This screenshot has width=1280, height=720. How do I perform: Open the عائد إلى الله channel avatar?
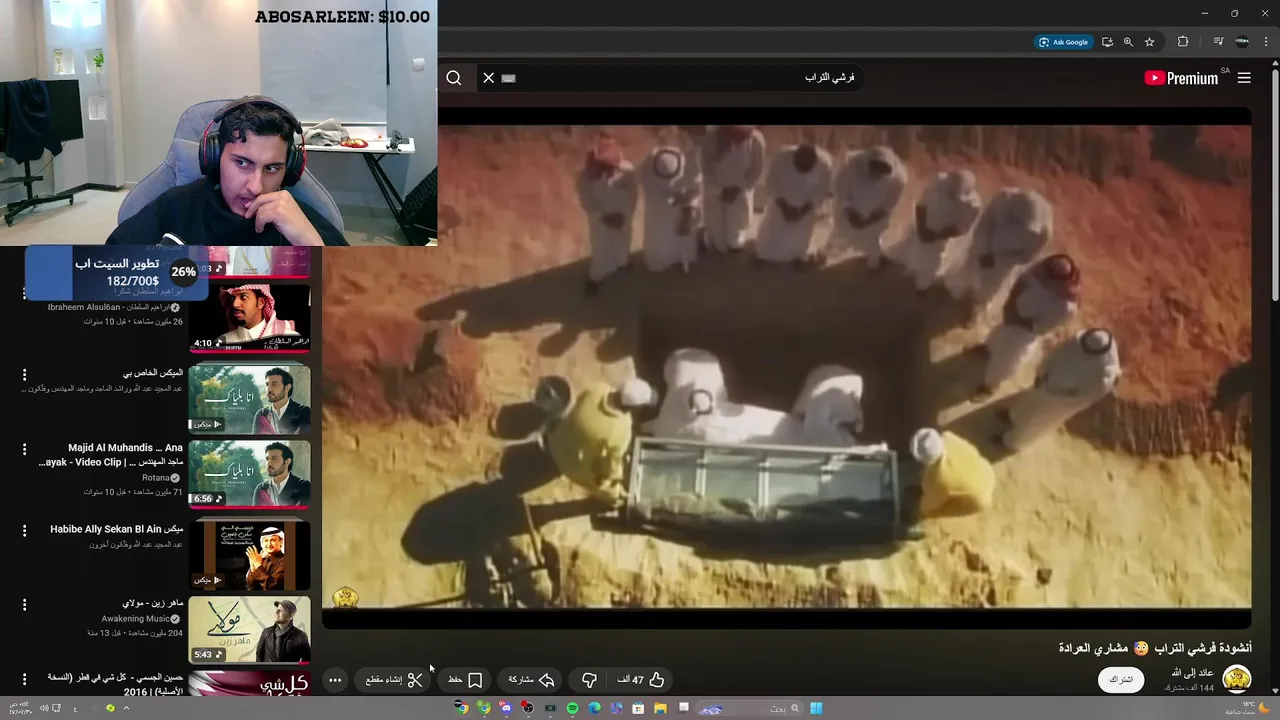(x=1237, y=679)
